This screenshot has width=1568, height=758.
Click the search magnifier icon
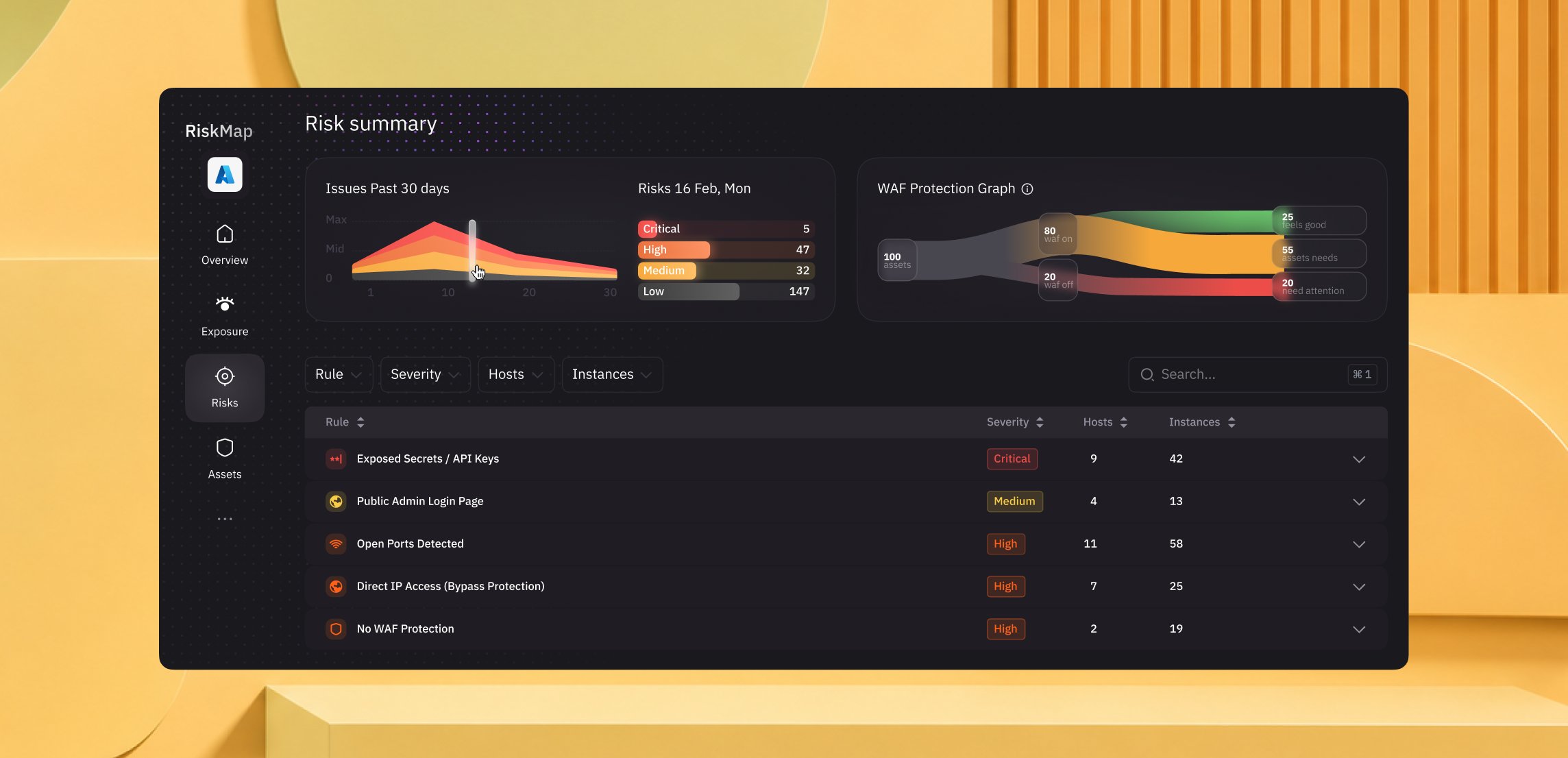(x=1147, y=375)
